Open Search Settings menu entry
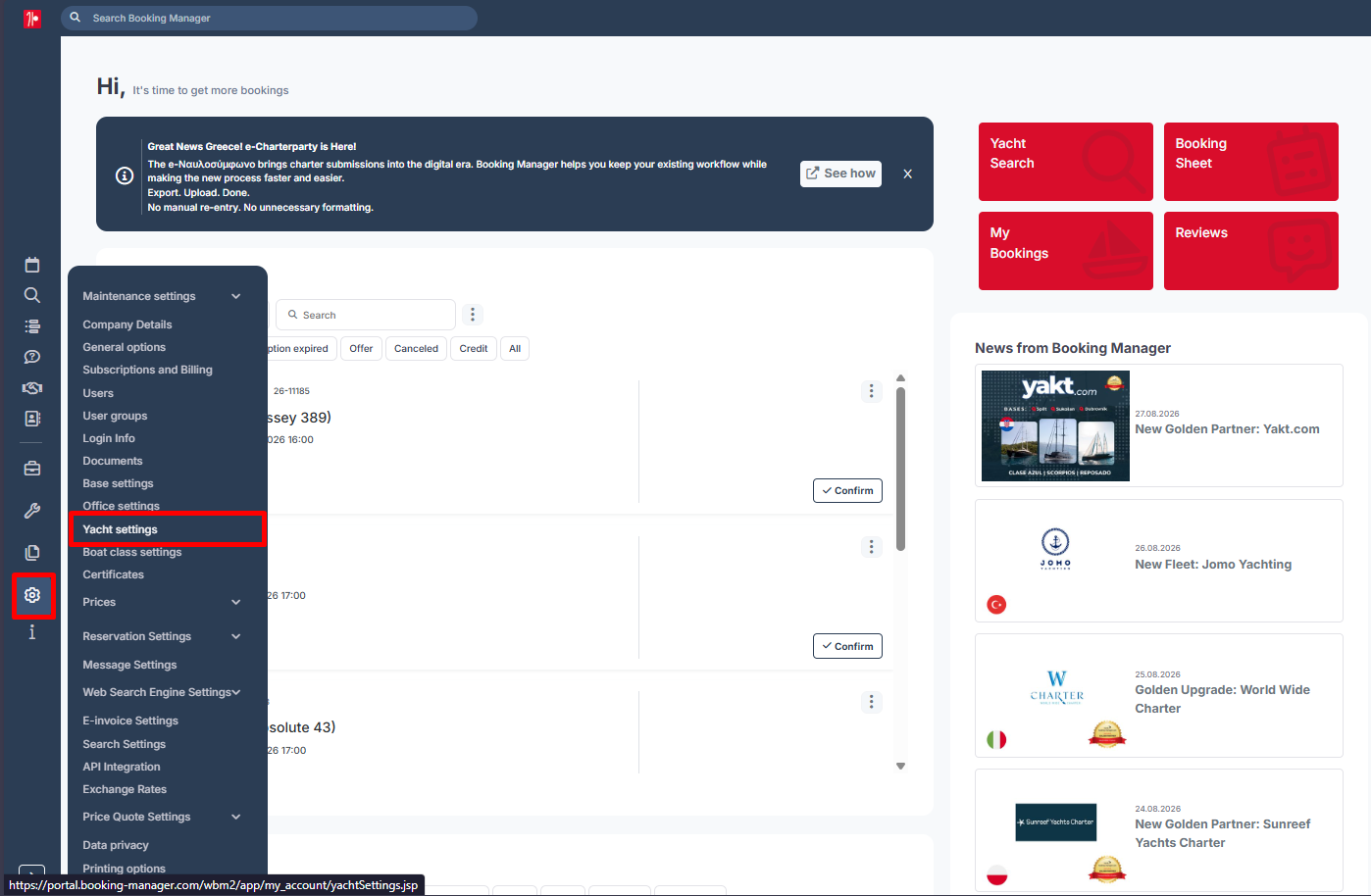 tap(125, 744)
